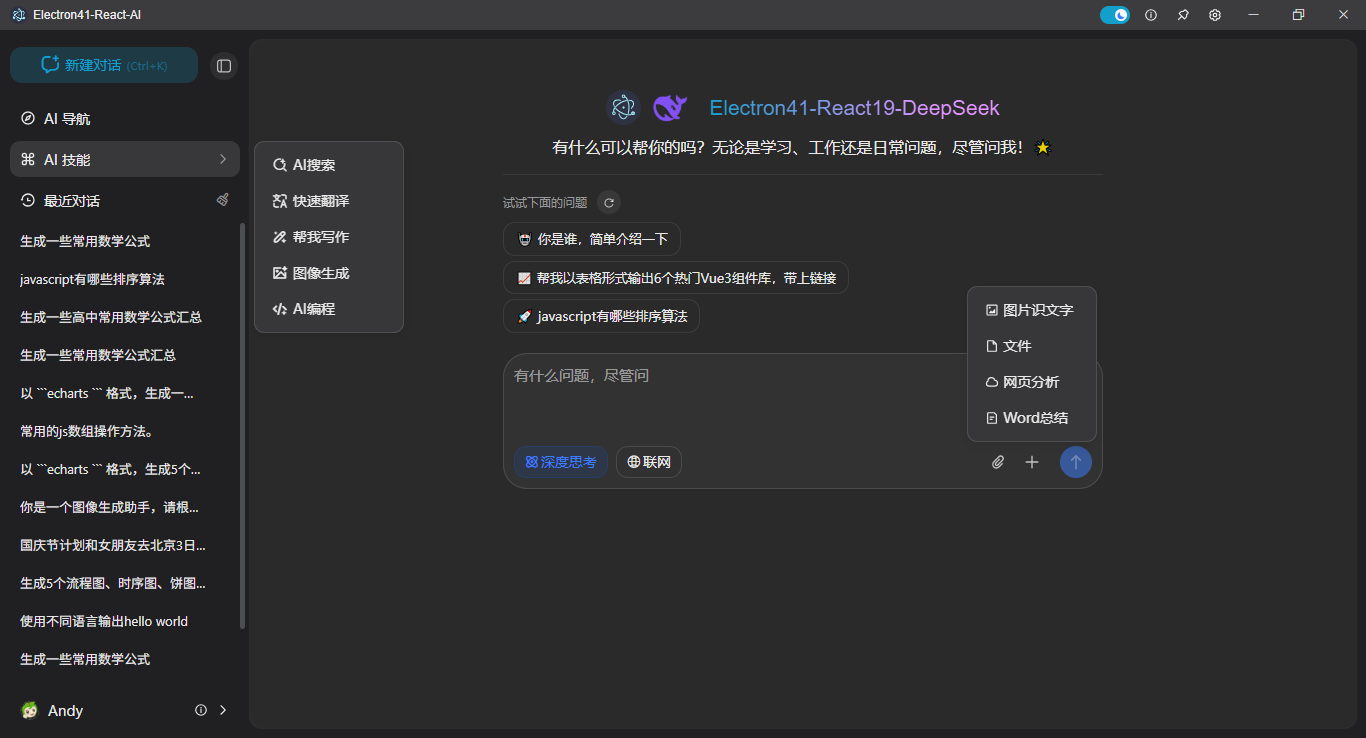Open conversation 你是一个图像生成助手，请根...
This screenshot has height=738, width=1366.
click(x=109, y=507)
